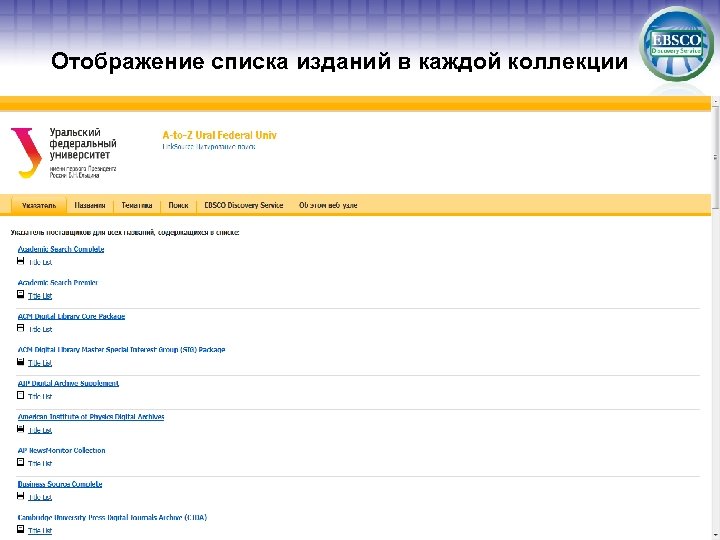The width and height of the screenshot is (720, 540).
Task: Click save icon beside AP NewsMonitor Title List
Action: tap(21, 462)
